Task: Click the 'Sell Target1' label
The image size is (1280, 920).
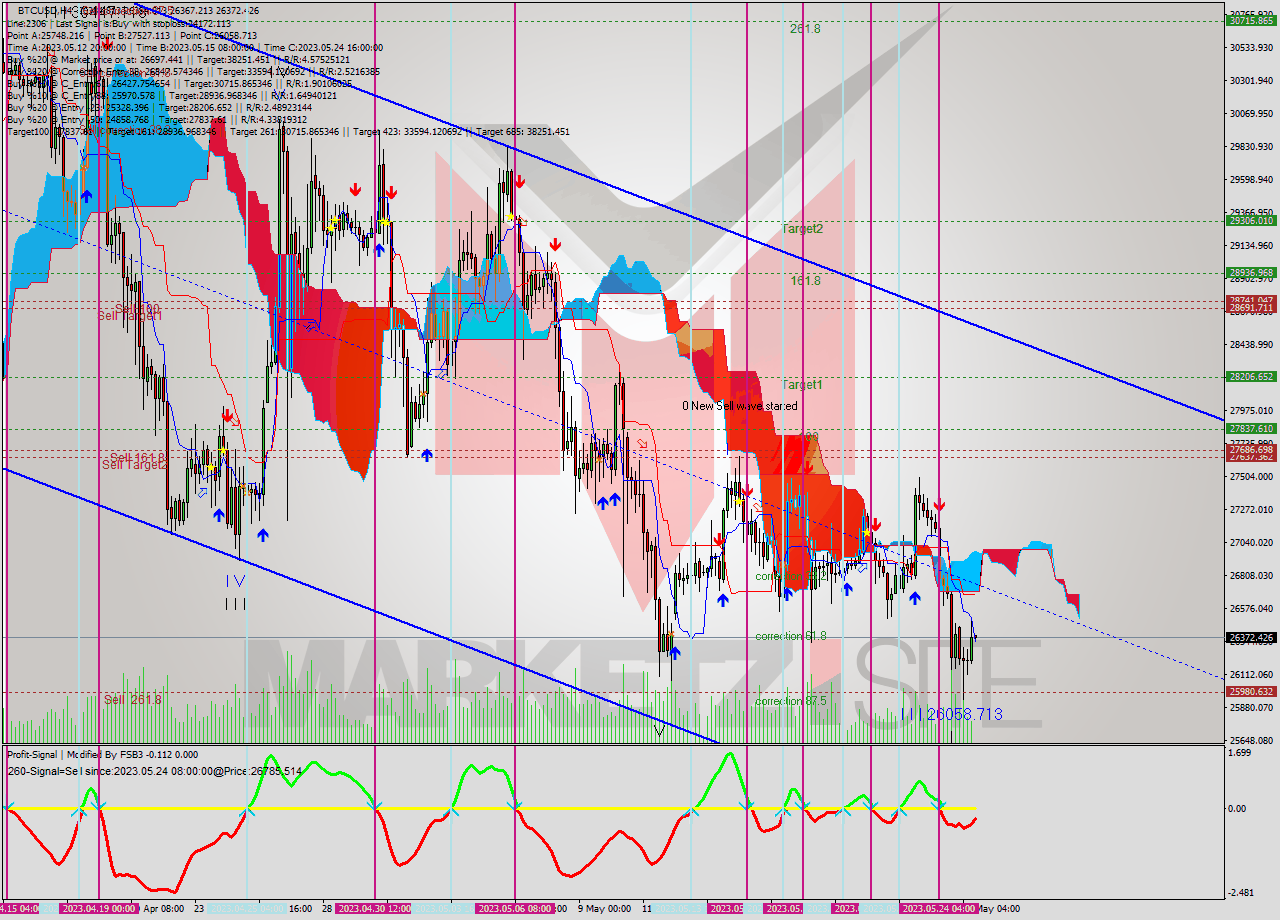Action: tap(130, 316)
